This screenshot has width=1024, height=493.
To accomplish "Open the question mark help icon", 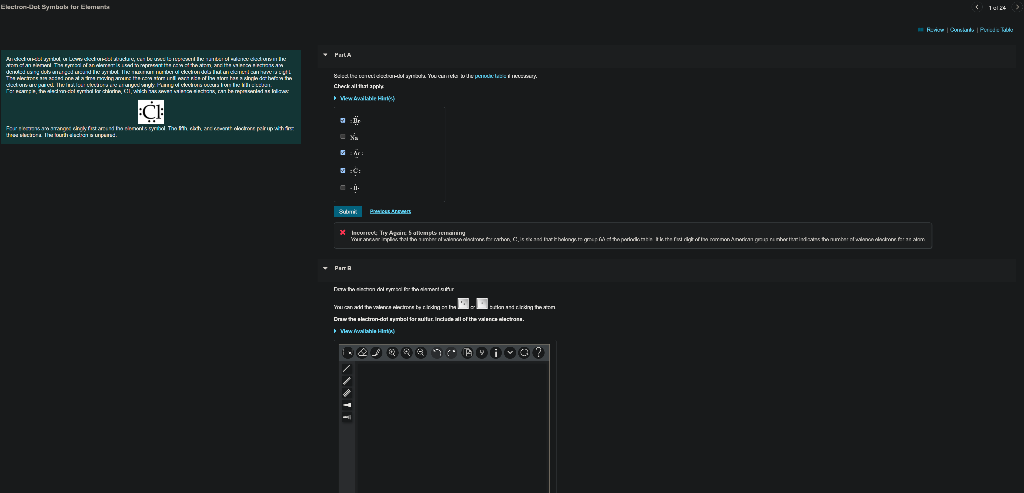I will tap(538, 353).
